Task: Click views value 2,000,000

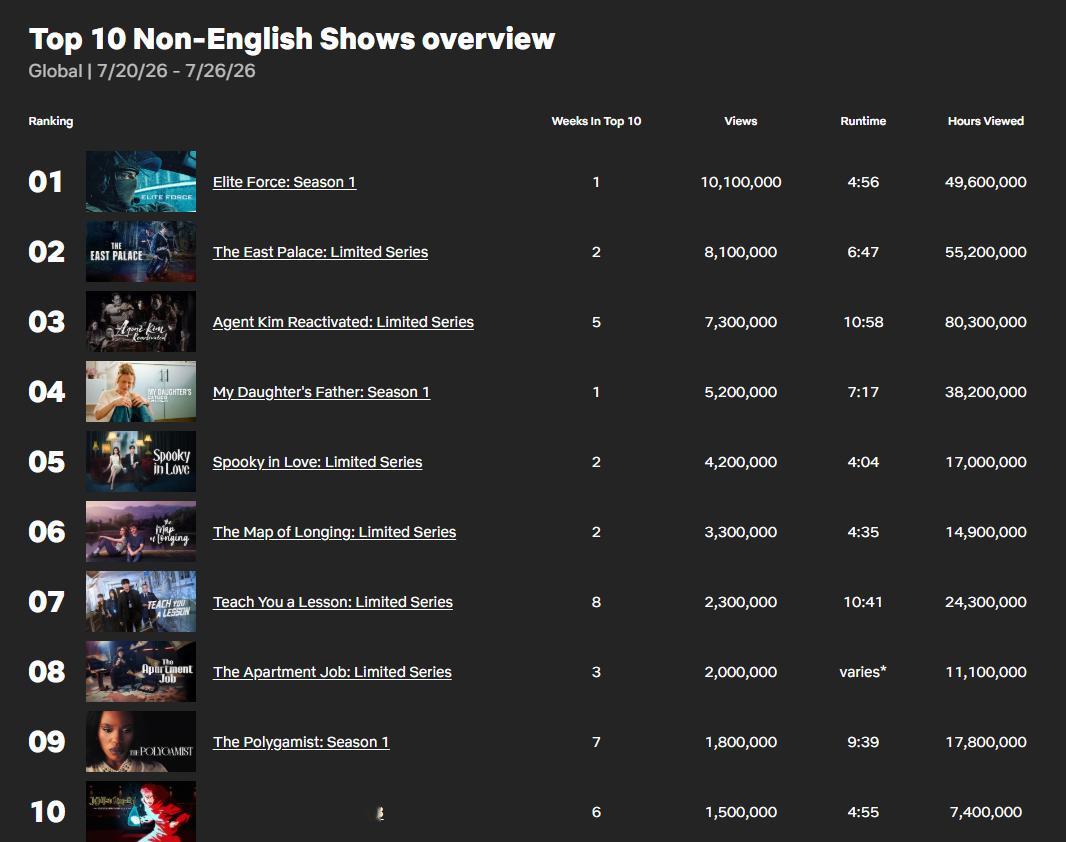Action: pos(741,672)
